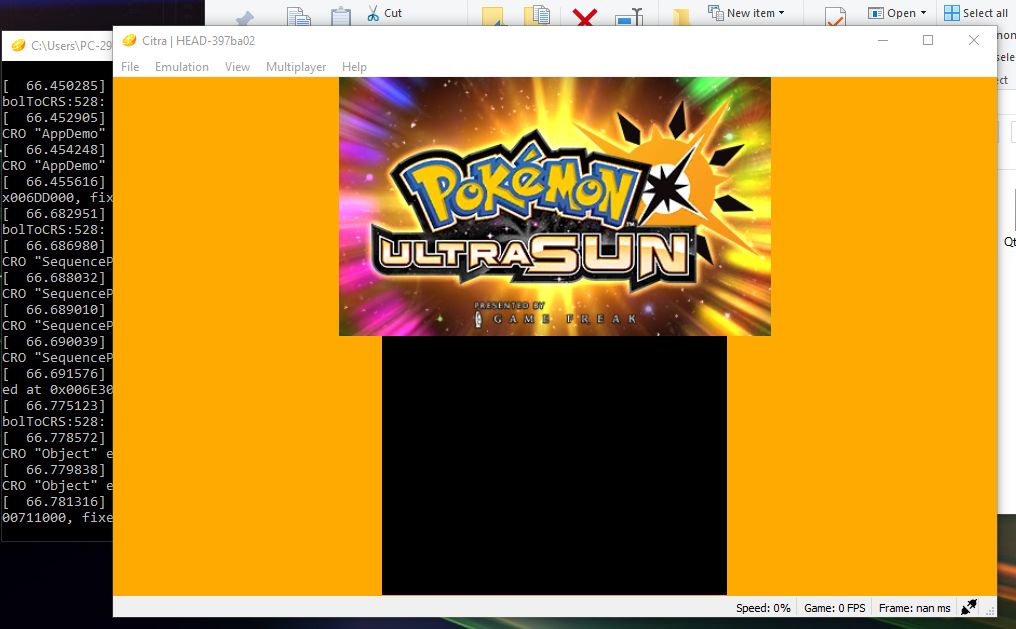
Task: Click the Citra lemon icon in title bar
Action: click(x=130, y=40)
